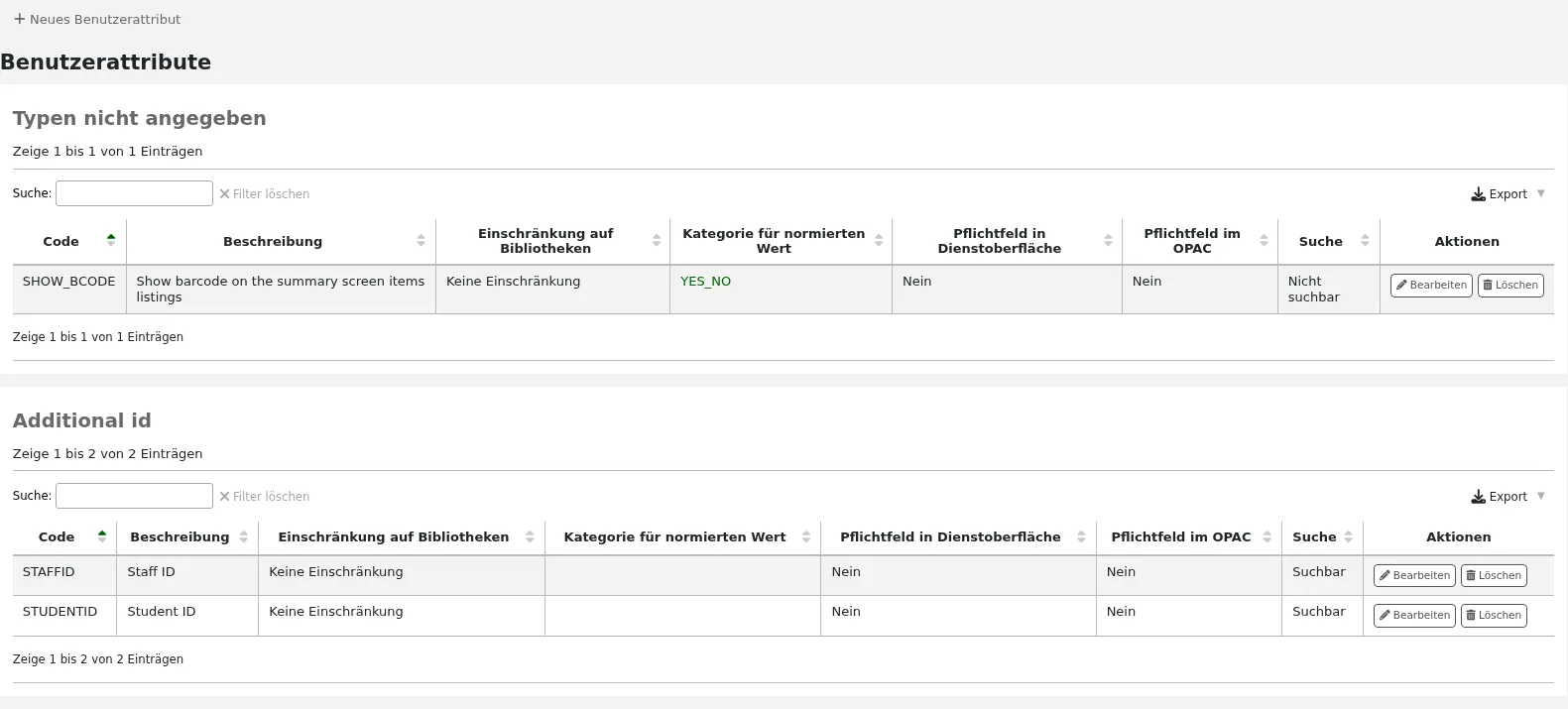Click Löschen for the STAFFID row
The height and width of the screenshot is (709, 1568).
click(x=1494, y=575)
